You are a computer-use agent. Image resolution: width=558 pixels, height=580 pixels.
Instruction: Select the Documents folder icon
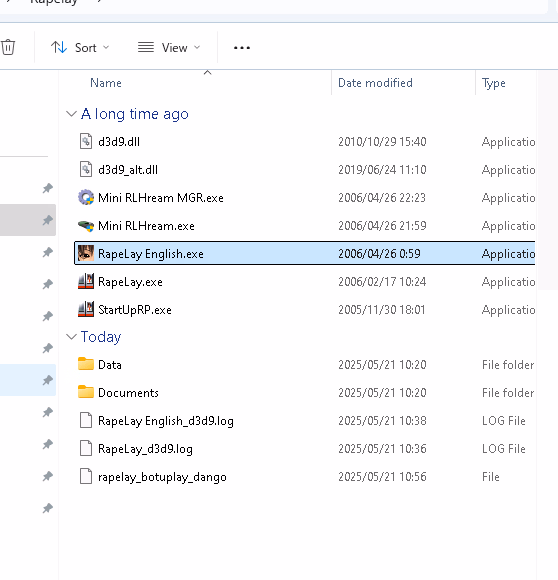(86, 392)
